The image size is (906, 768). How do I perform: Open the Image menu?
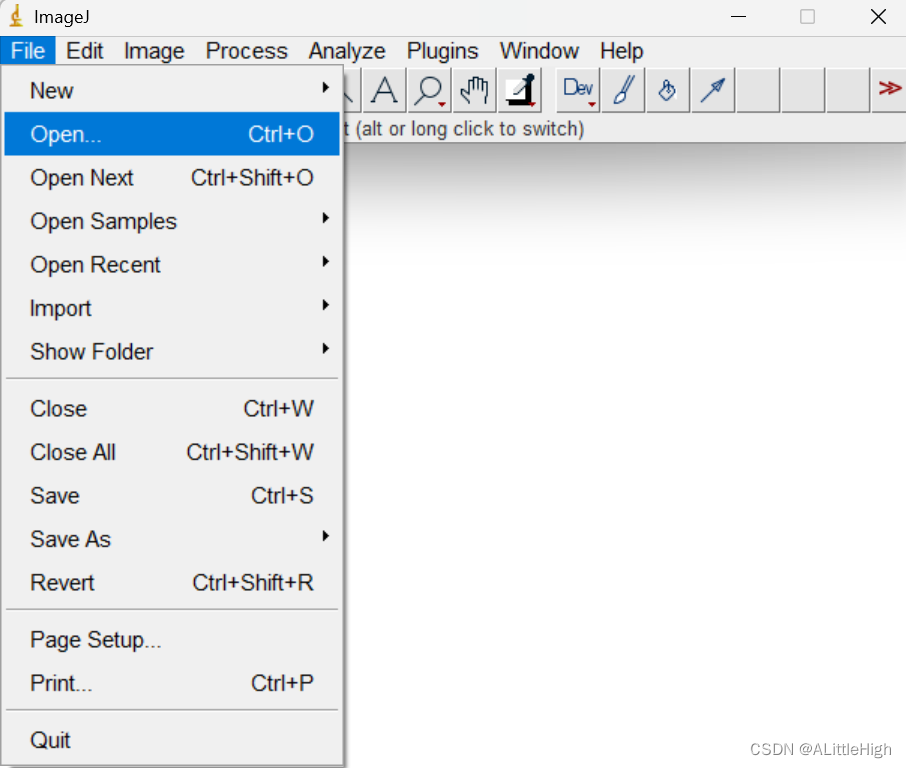coord(154,51)
